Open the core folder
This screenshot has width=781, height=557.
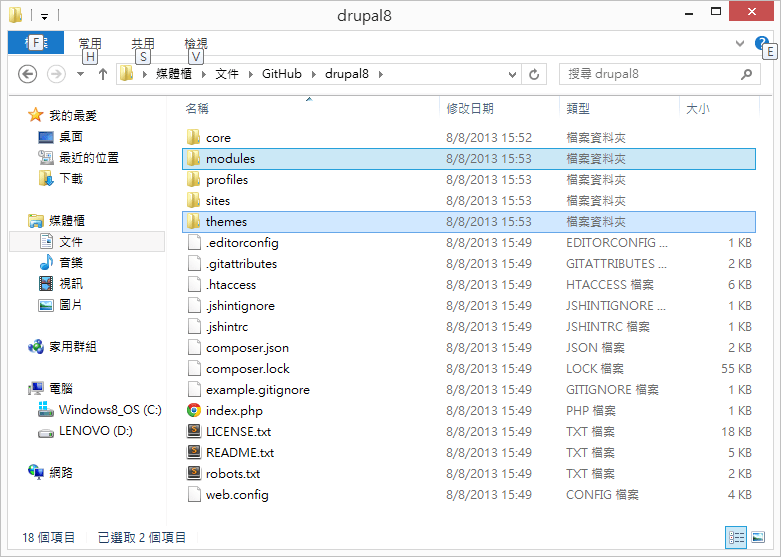pos(217,138)
